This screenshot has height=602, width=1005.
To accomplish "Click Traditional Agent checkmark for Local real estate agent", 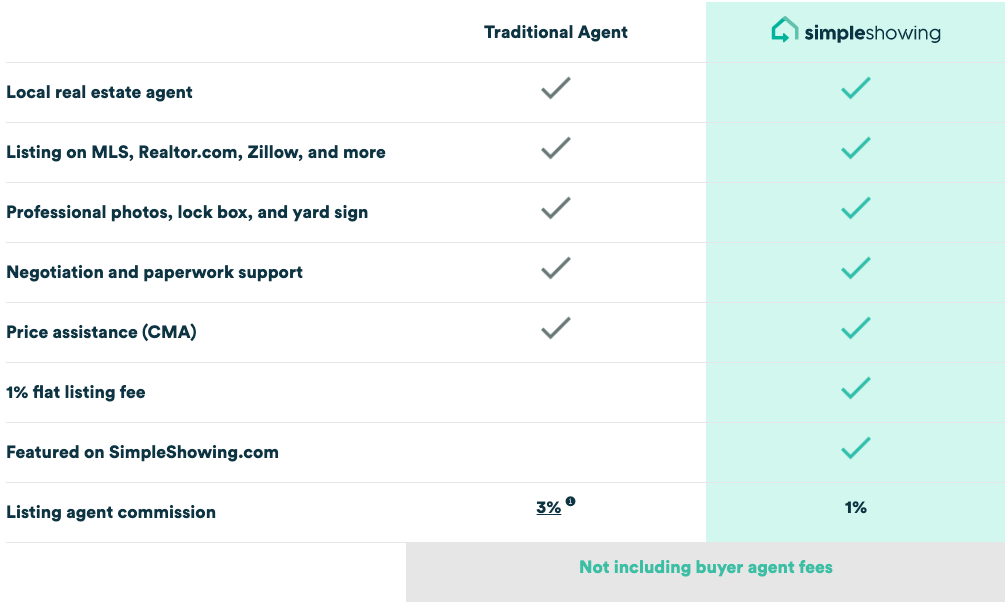I will (555, 89).
